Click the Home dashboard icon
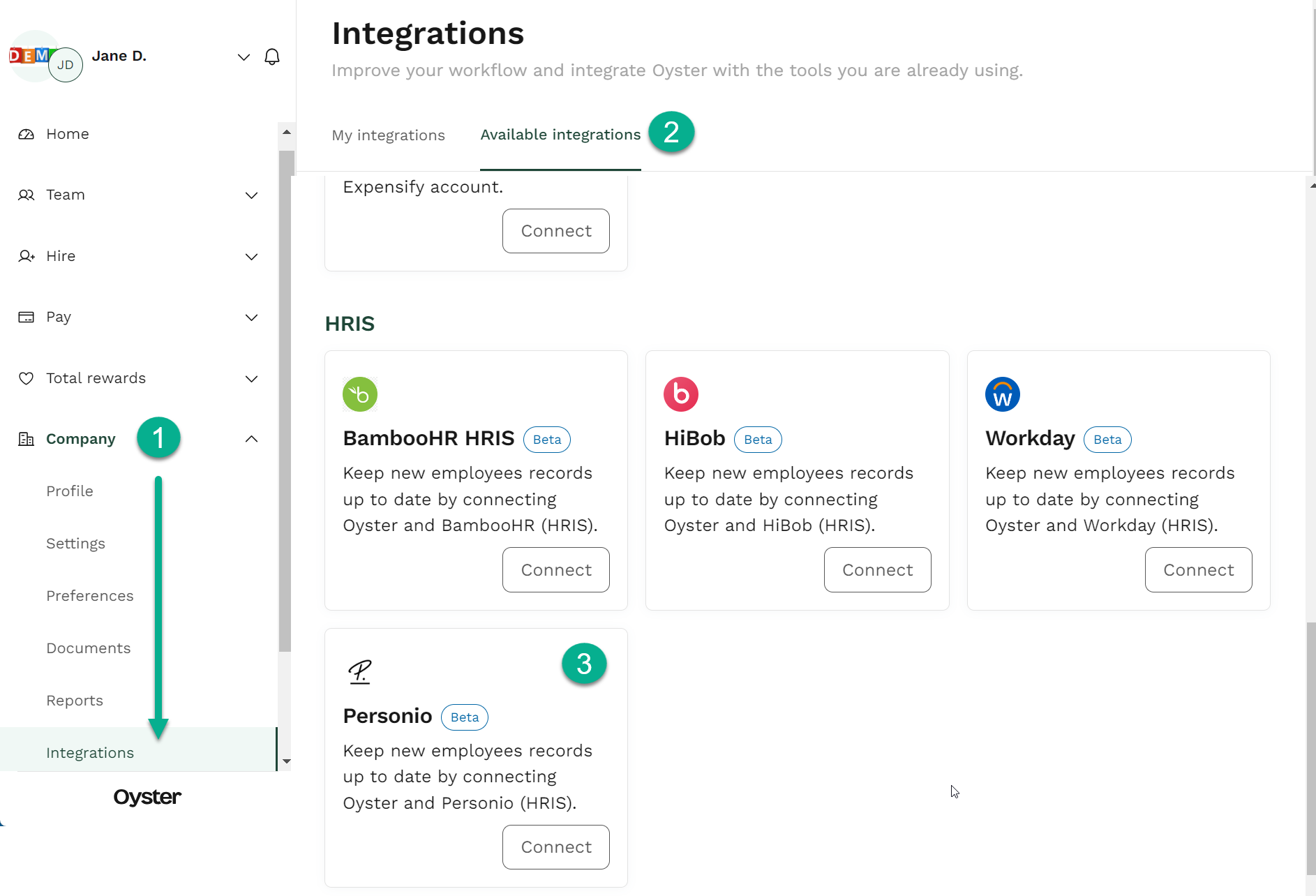Image resolution: width=1316 pixels, height=896 pixels. pos(26,134)
